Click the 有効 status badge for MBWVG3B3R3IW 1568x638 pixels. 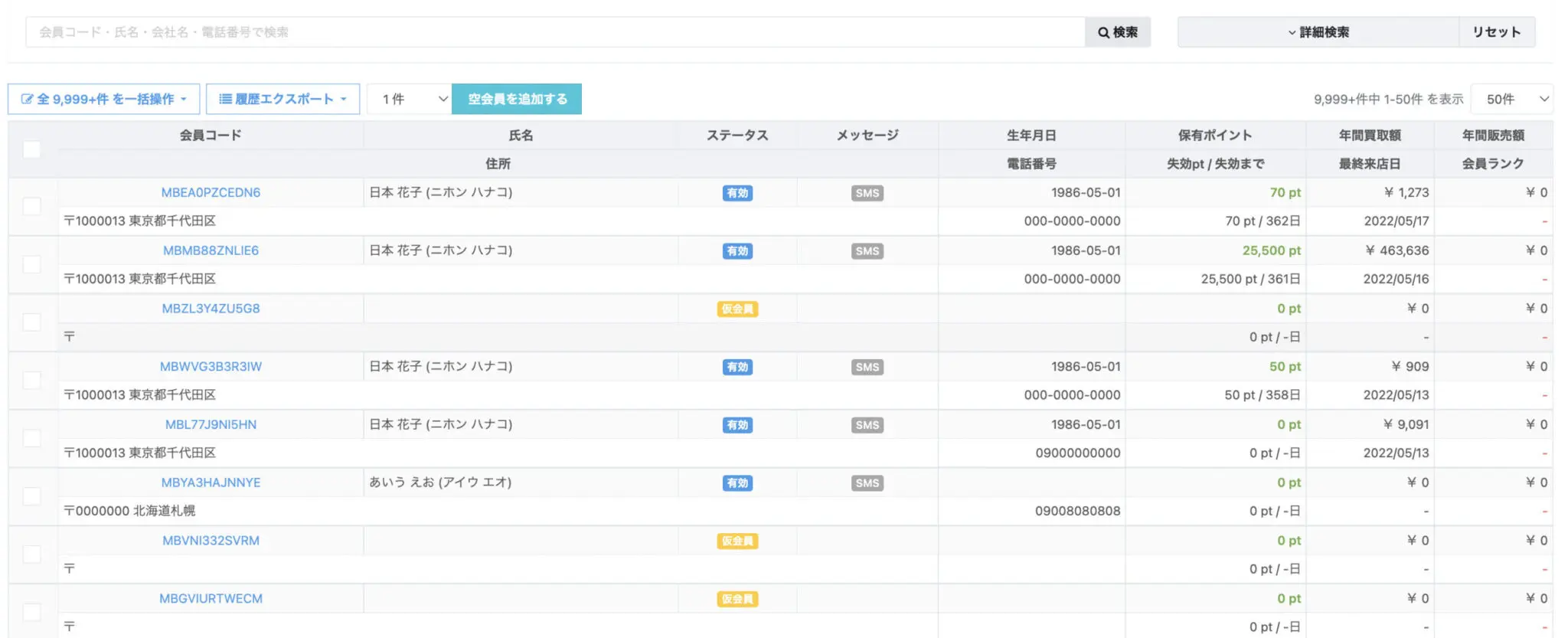[x=737, y=367]
